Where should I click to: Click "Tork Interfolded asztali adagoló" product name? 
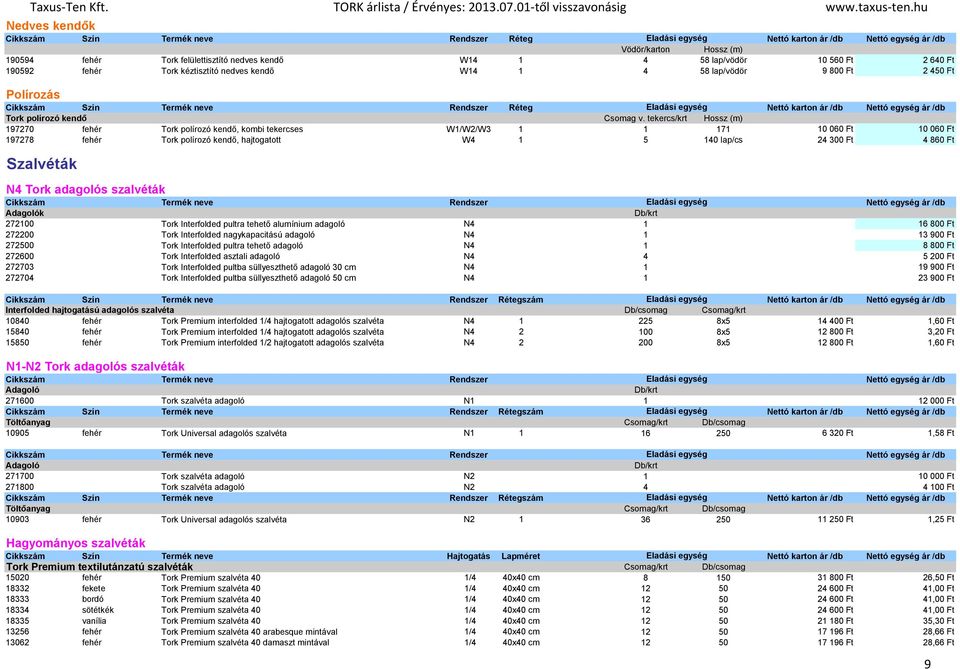coord(220,256)
